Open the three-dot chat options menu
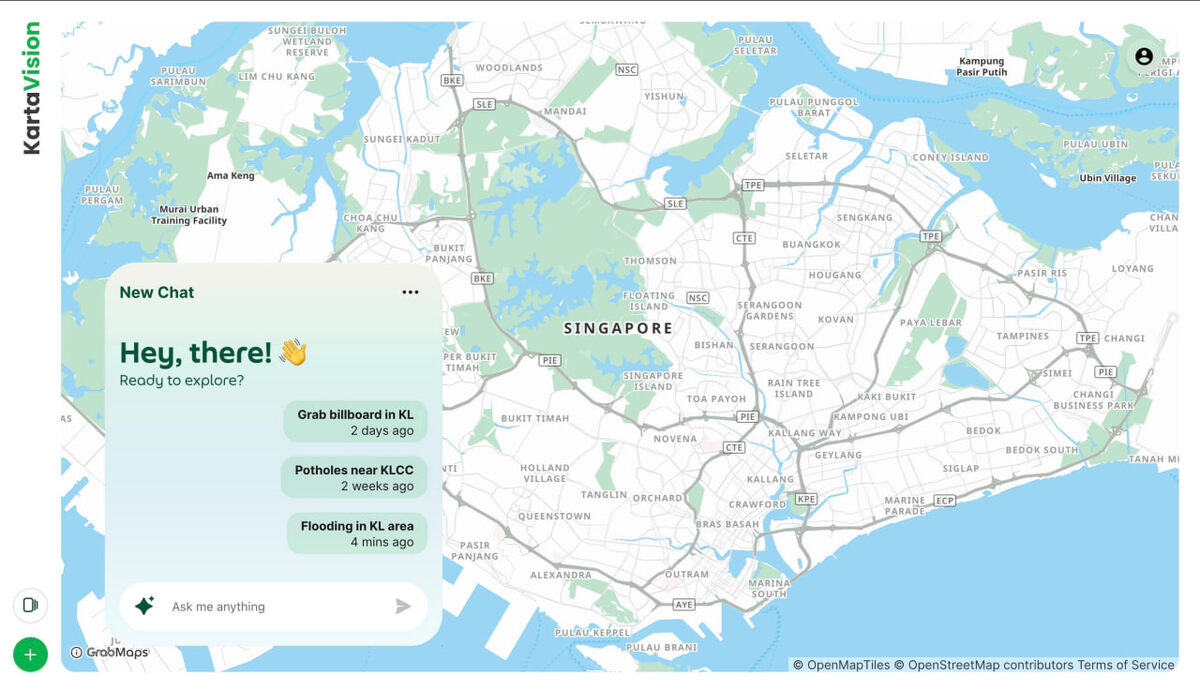The image size is (1200, 691). 410,292
